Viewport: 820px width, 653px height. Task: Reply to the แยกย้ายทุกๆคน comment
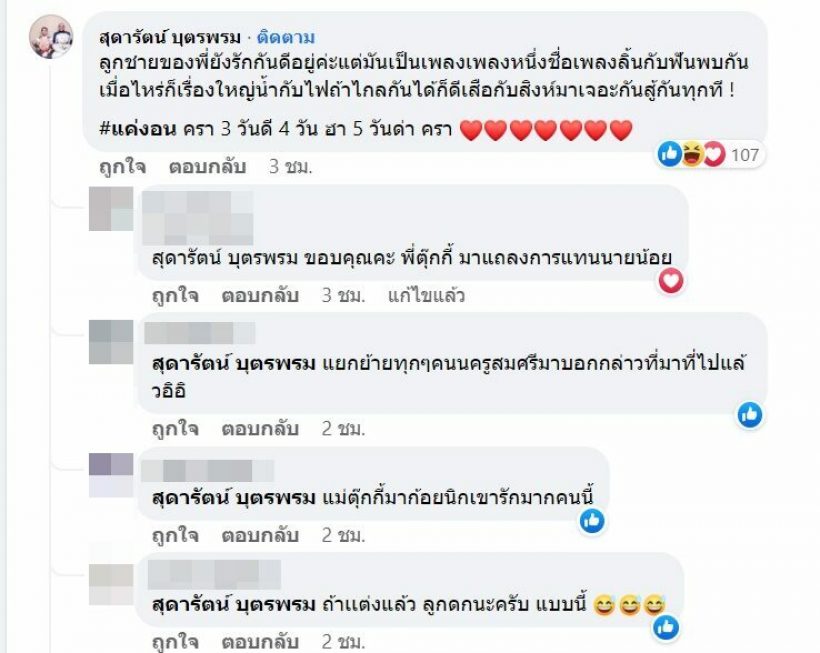[x=260, y=429]
